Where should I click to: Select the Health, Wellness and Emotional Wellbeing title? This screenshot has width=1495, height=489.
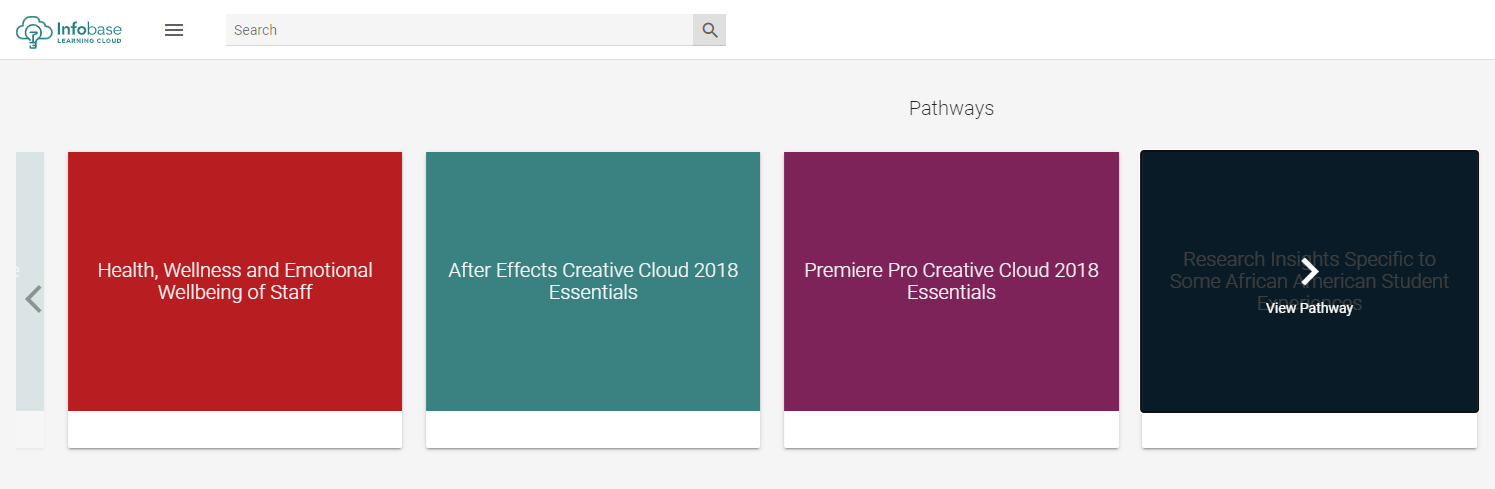(x=235, y=281)
